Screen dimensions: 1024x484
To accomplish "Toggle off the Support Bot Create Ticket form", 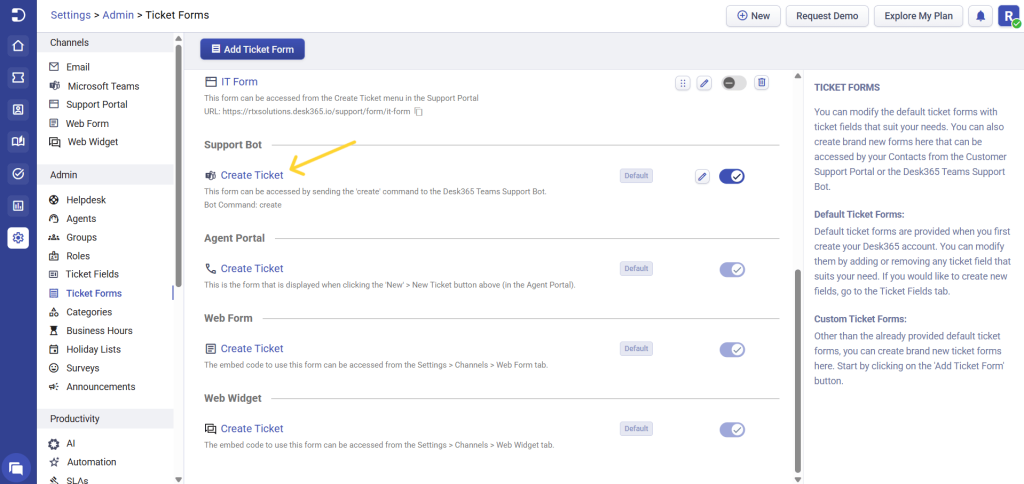I will pyautogui.click(x=732, y=176).
